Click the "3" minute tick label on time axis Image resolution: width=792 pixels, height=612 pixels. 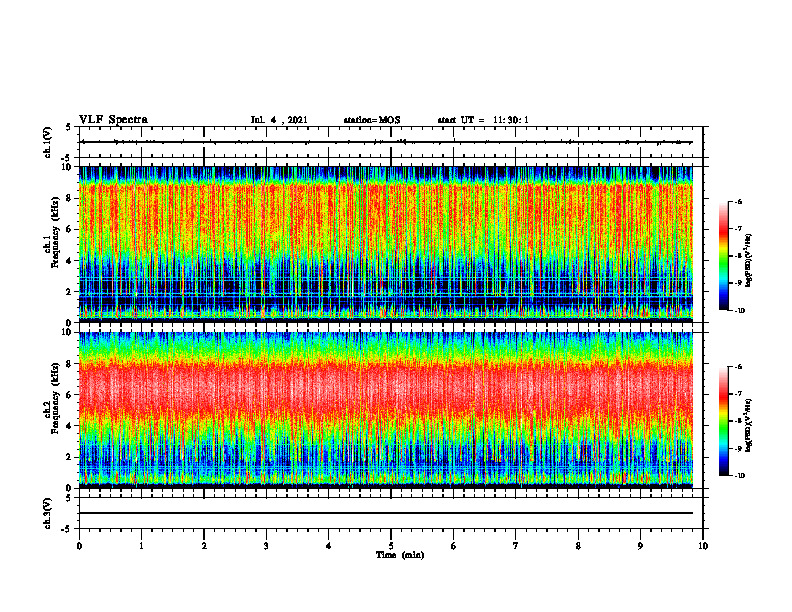[x=266, y=546]
